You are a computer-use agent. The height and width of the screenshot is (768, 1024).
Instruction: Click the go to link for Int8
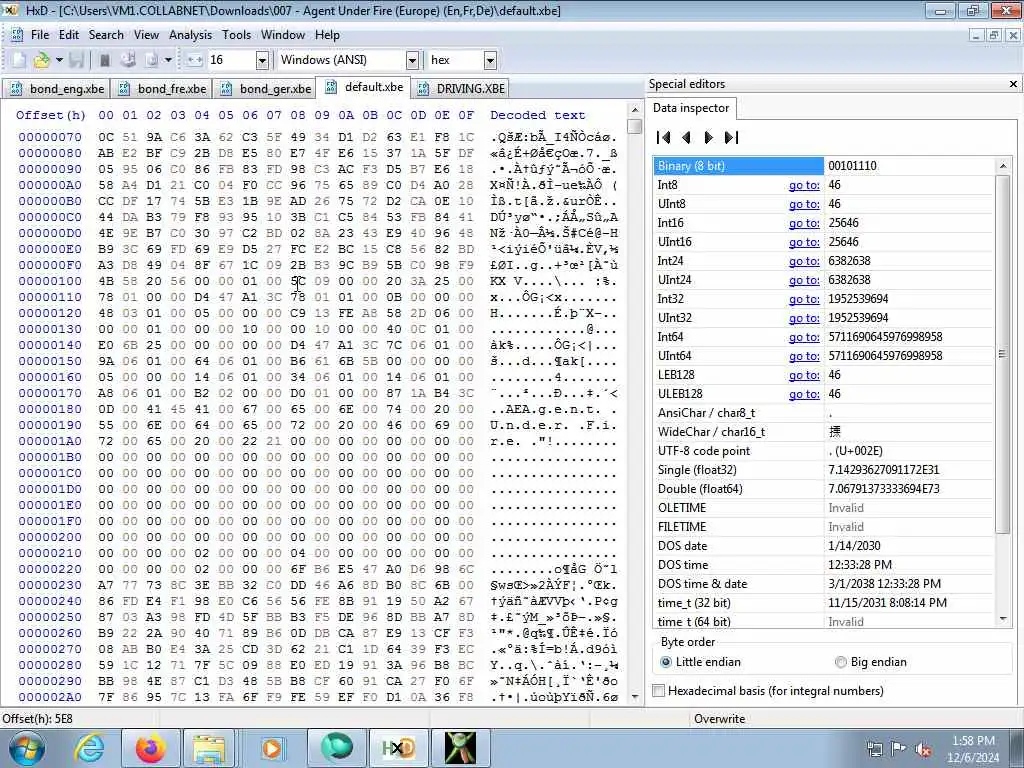click(804, 185)
